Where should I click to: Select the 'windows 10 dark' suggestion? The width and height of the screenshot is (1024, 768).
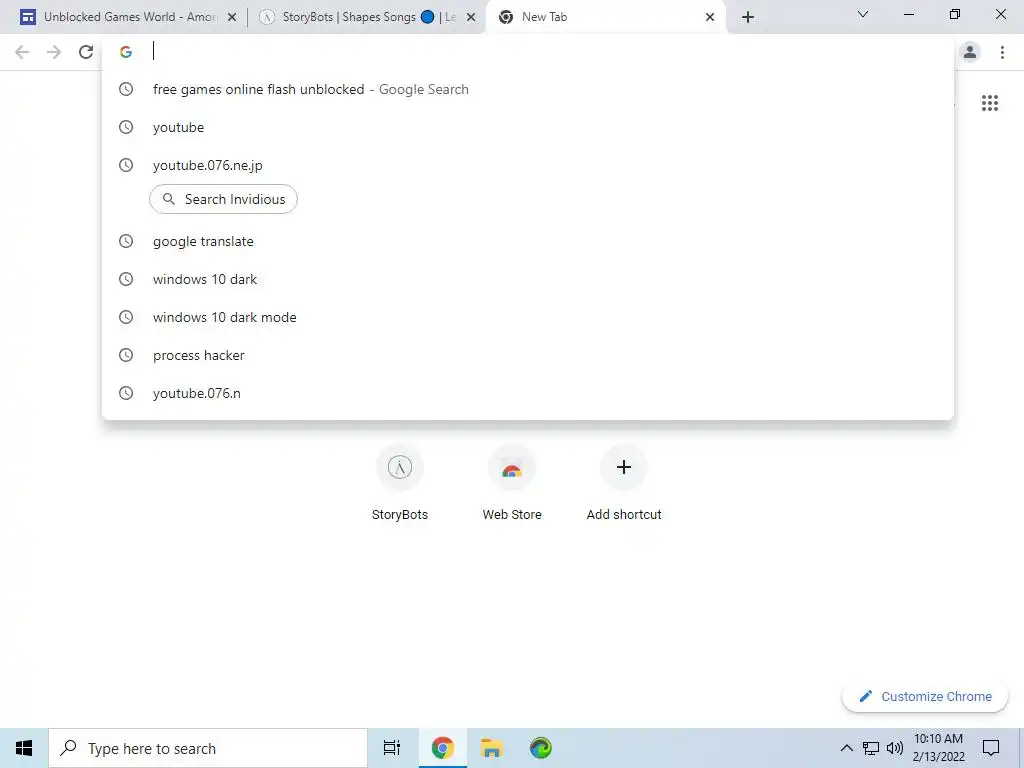pos(528,280)
